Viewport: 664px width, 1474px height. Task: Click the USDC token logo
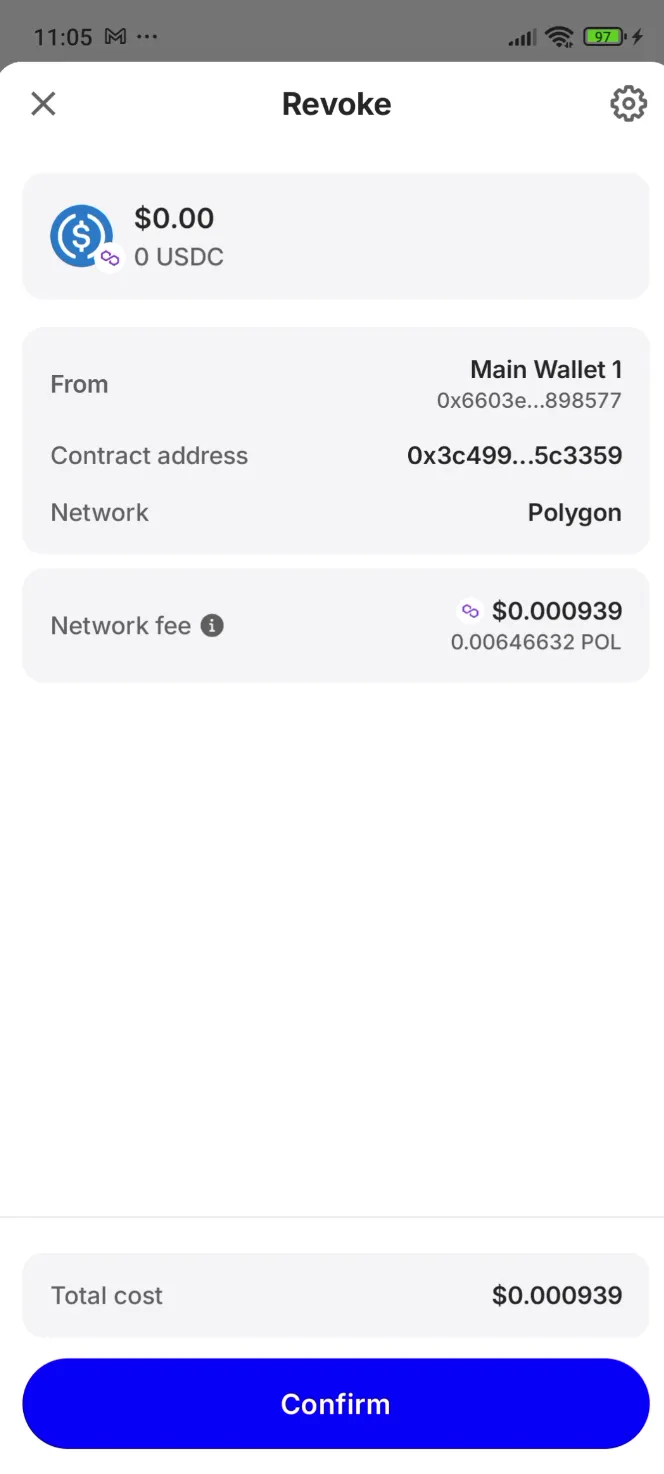pos(81,236)
